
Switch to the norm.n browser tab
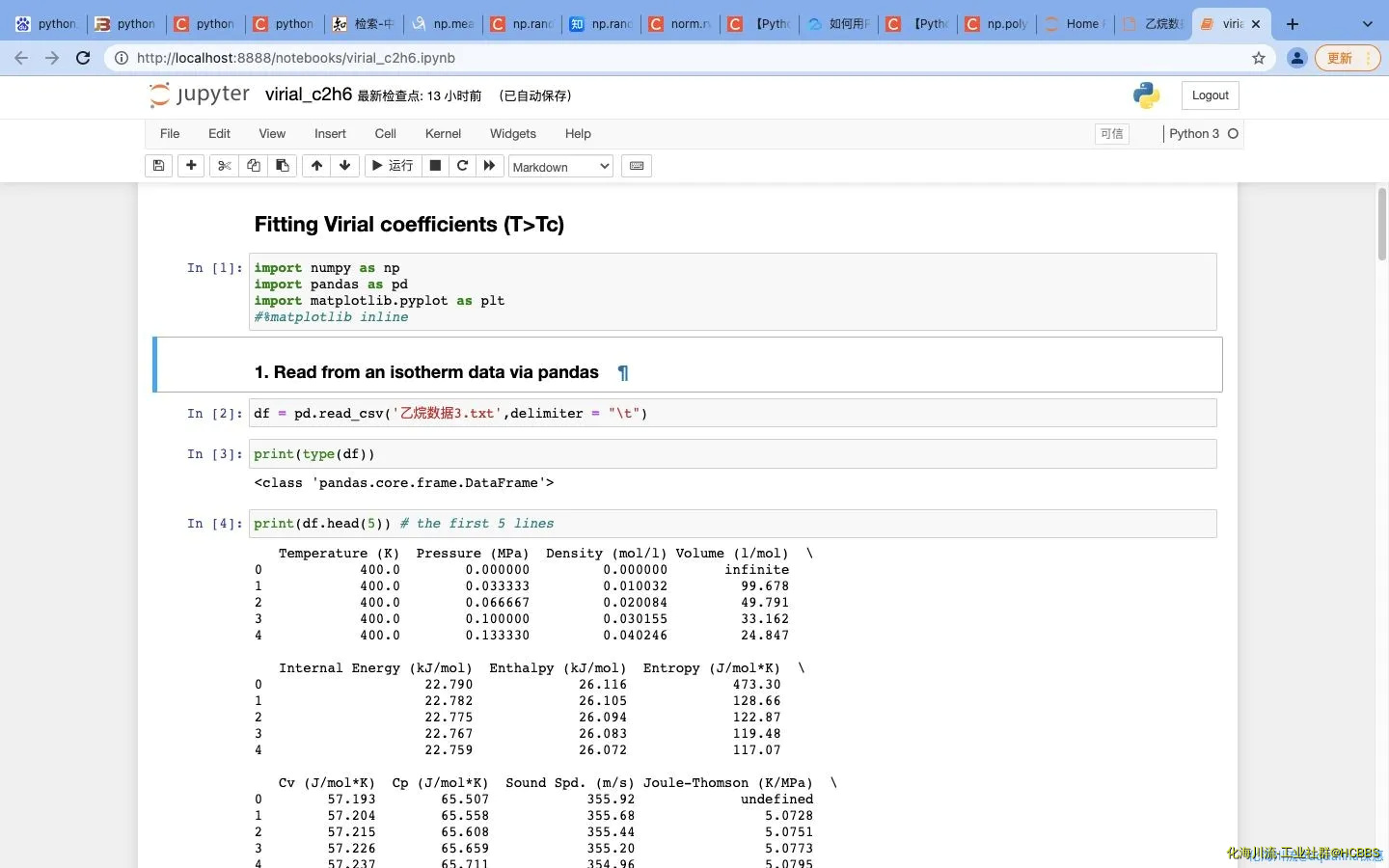[x=680, y=24]
